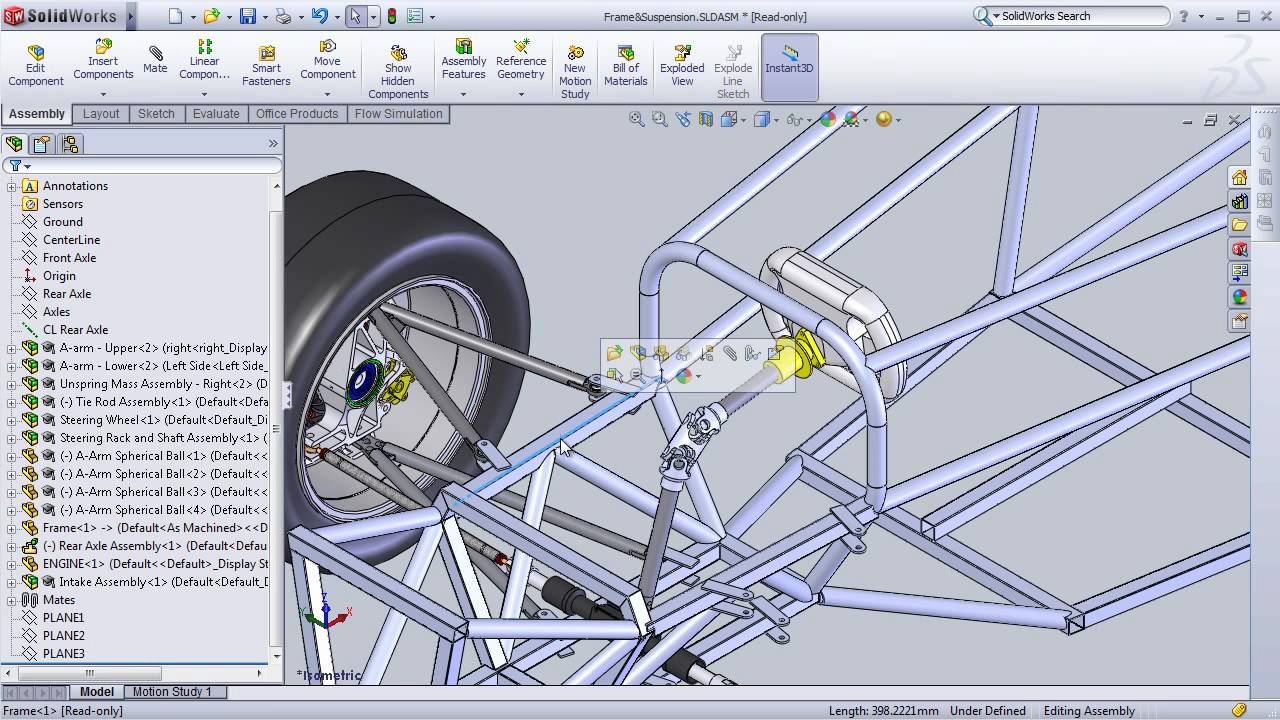Switch to the Evaluate tab
Screen dimensions: 1280x720
[x=216, y=114]
